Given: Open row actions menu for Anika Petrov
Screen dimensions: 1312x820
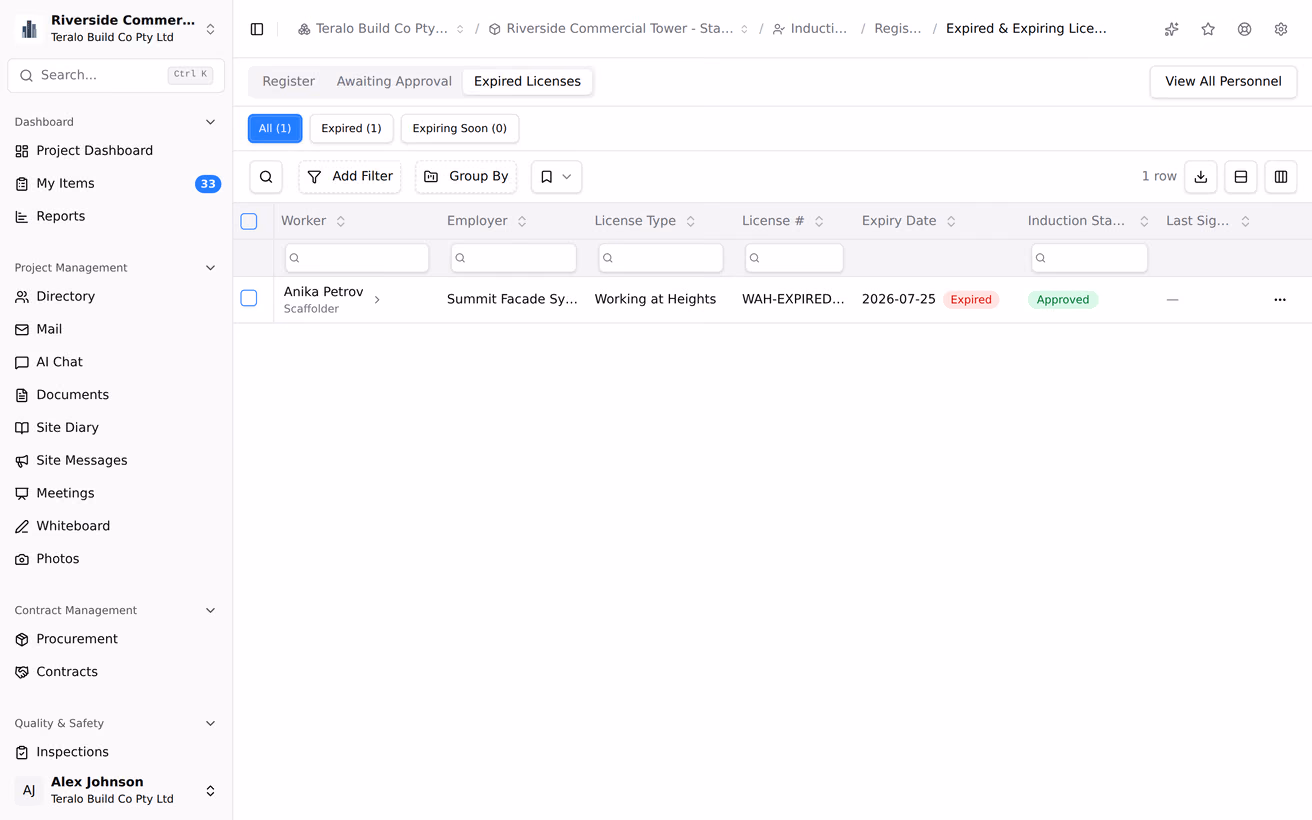Looking at the screenshot, I should [1280, 300].
